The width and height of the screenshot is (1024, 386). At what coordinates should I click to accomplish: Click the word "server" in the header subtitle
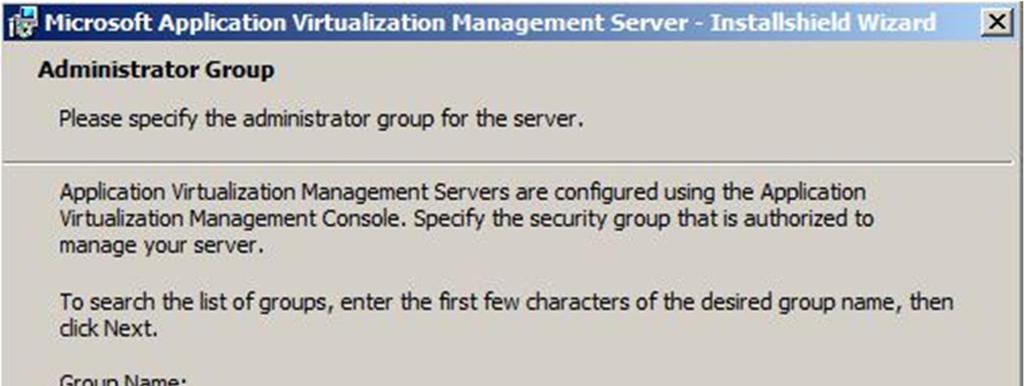(x=548, y=121)
